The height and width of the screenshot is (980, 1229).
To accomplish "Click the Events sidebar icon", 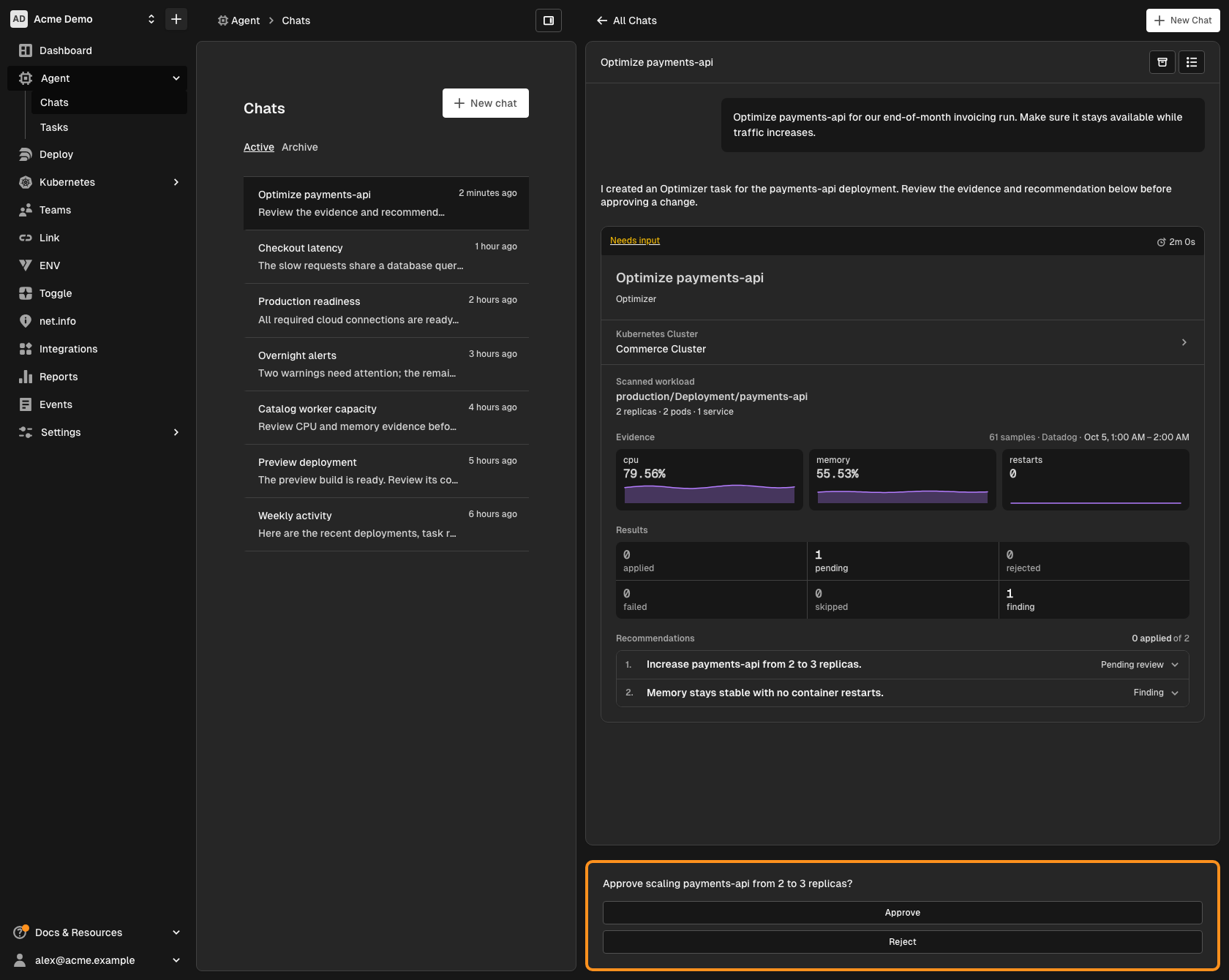I will (26, 404).
